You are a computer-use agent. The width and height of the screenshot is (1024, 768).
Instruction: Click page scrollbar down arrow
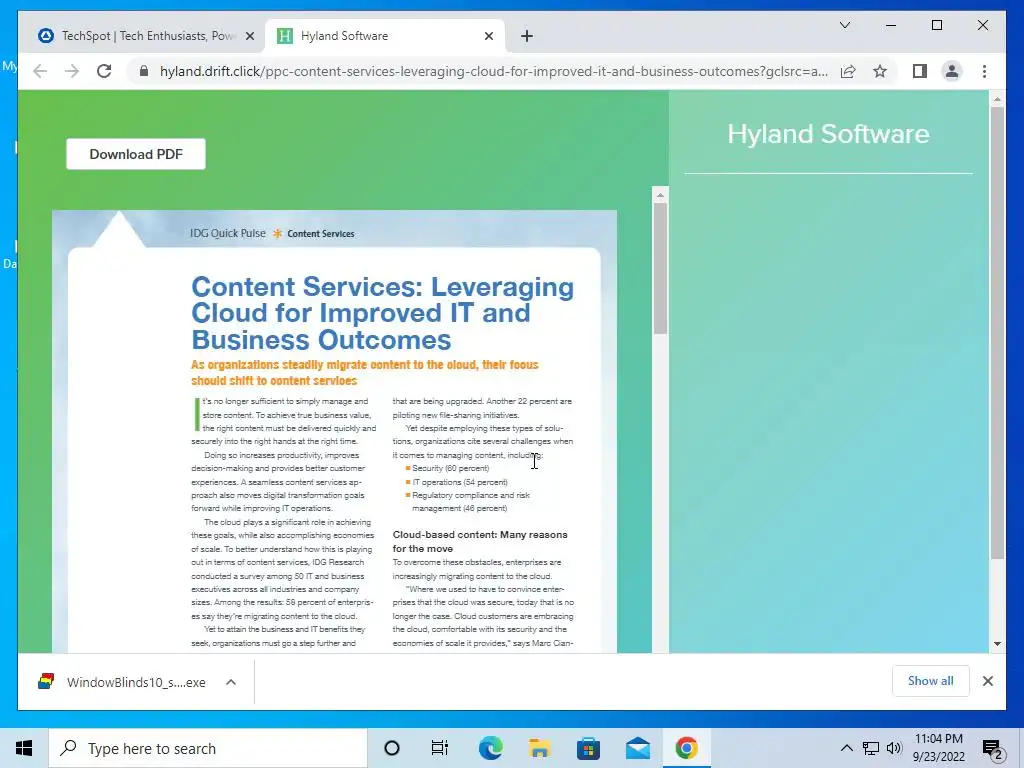[997, 644]
